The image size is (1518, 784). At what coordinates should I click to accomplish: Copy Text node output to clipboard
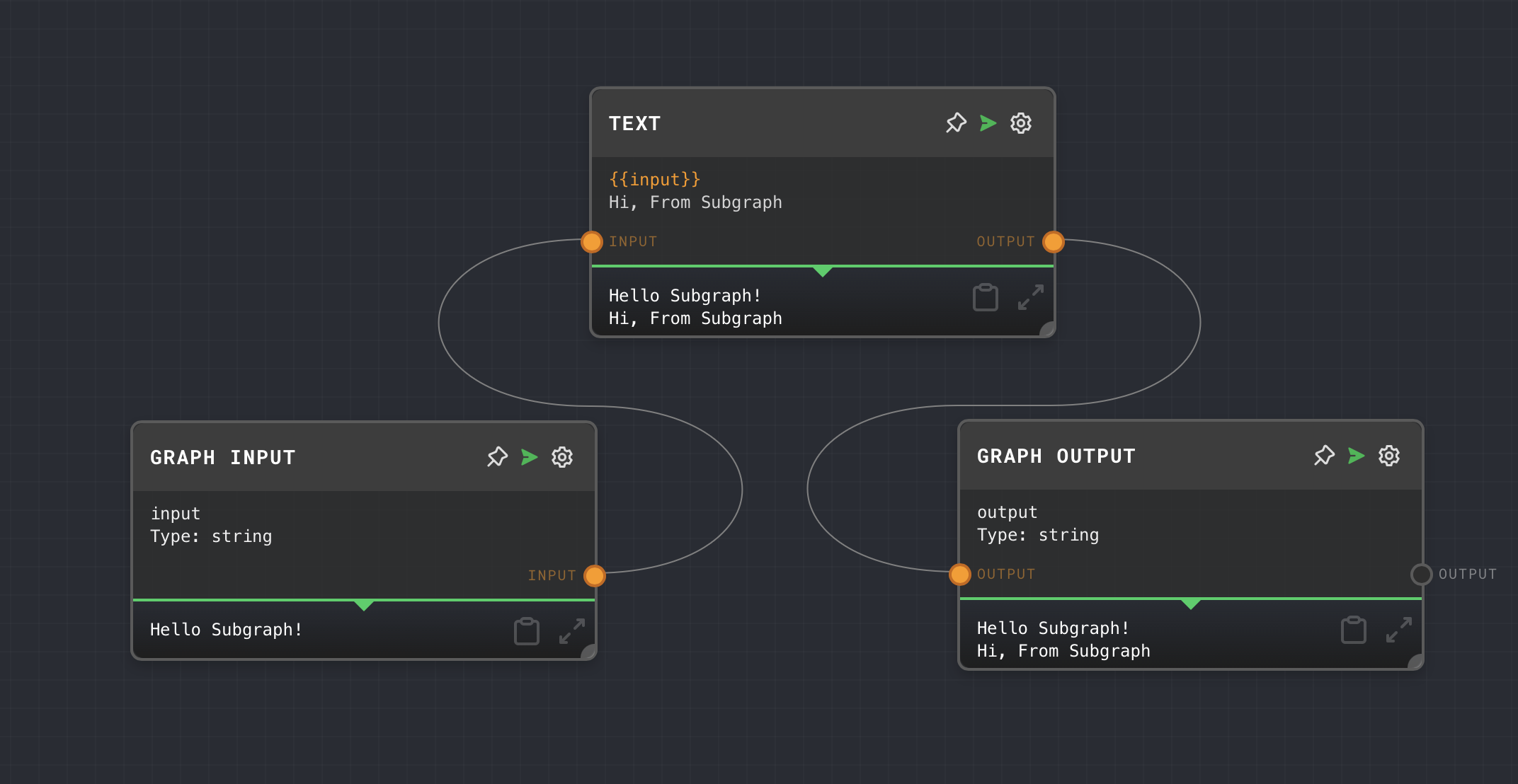[x=986, y=298]
